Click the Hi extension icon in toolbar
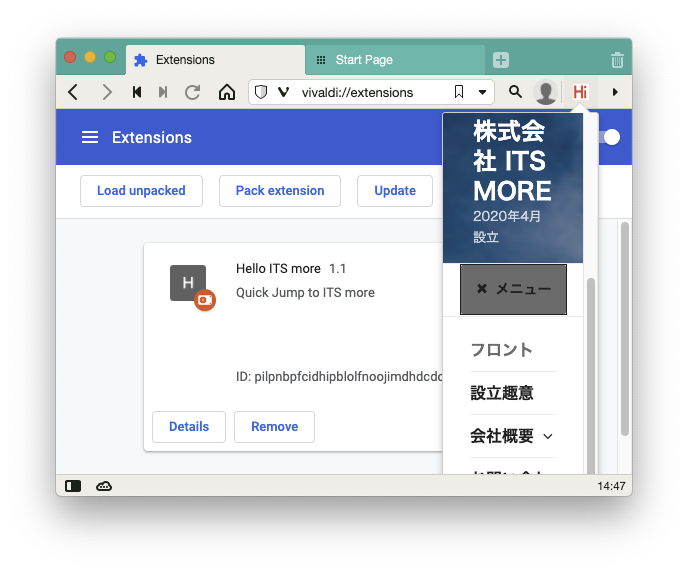688x570 pixels. point(580,92)
